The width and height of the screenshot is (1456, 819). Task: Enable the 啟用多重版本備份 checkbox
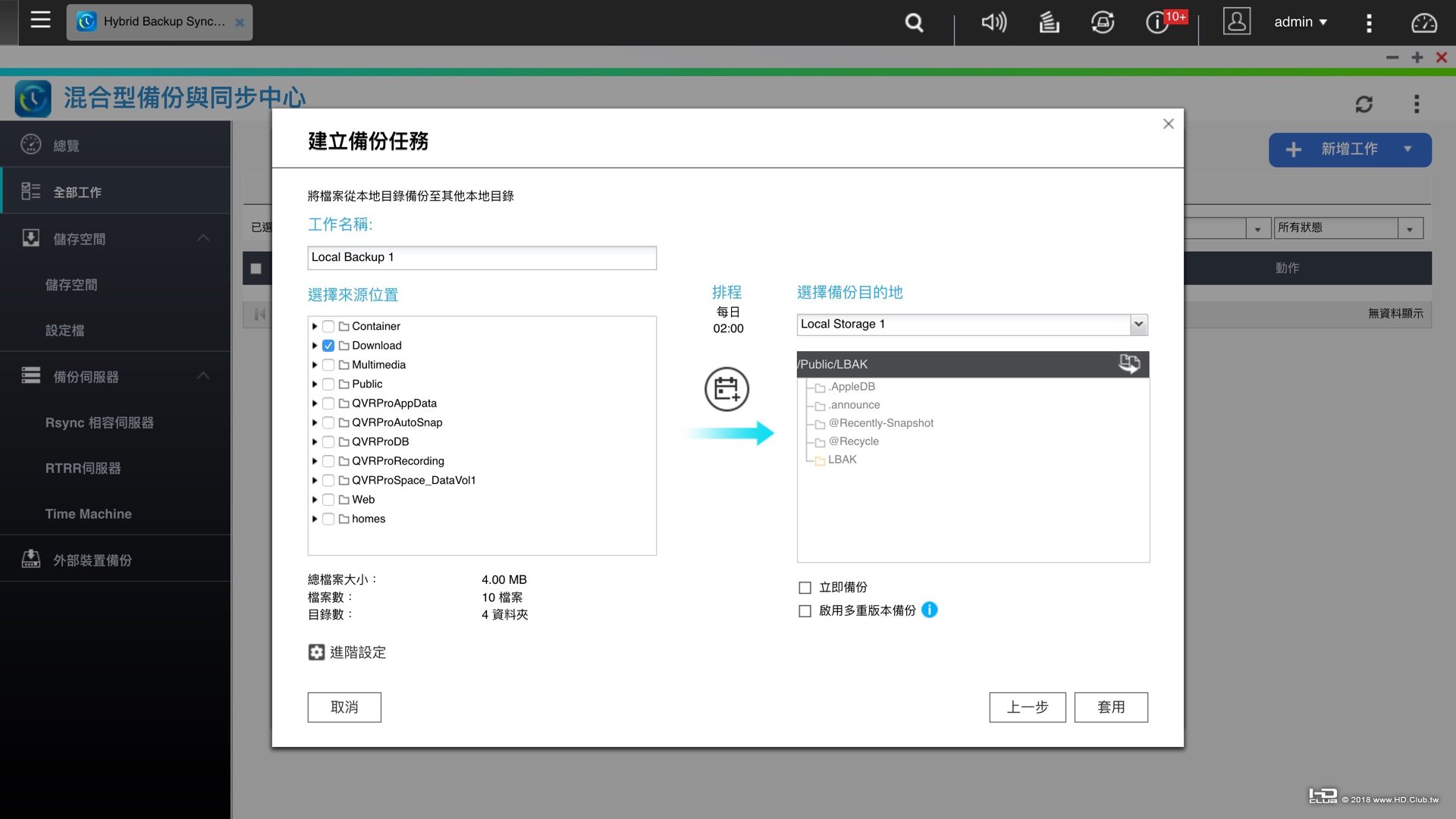click(x=804, y=611)
